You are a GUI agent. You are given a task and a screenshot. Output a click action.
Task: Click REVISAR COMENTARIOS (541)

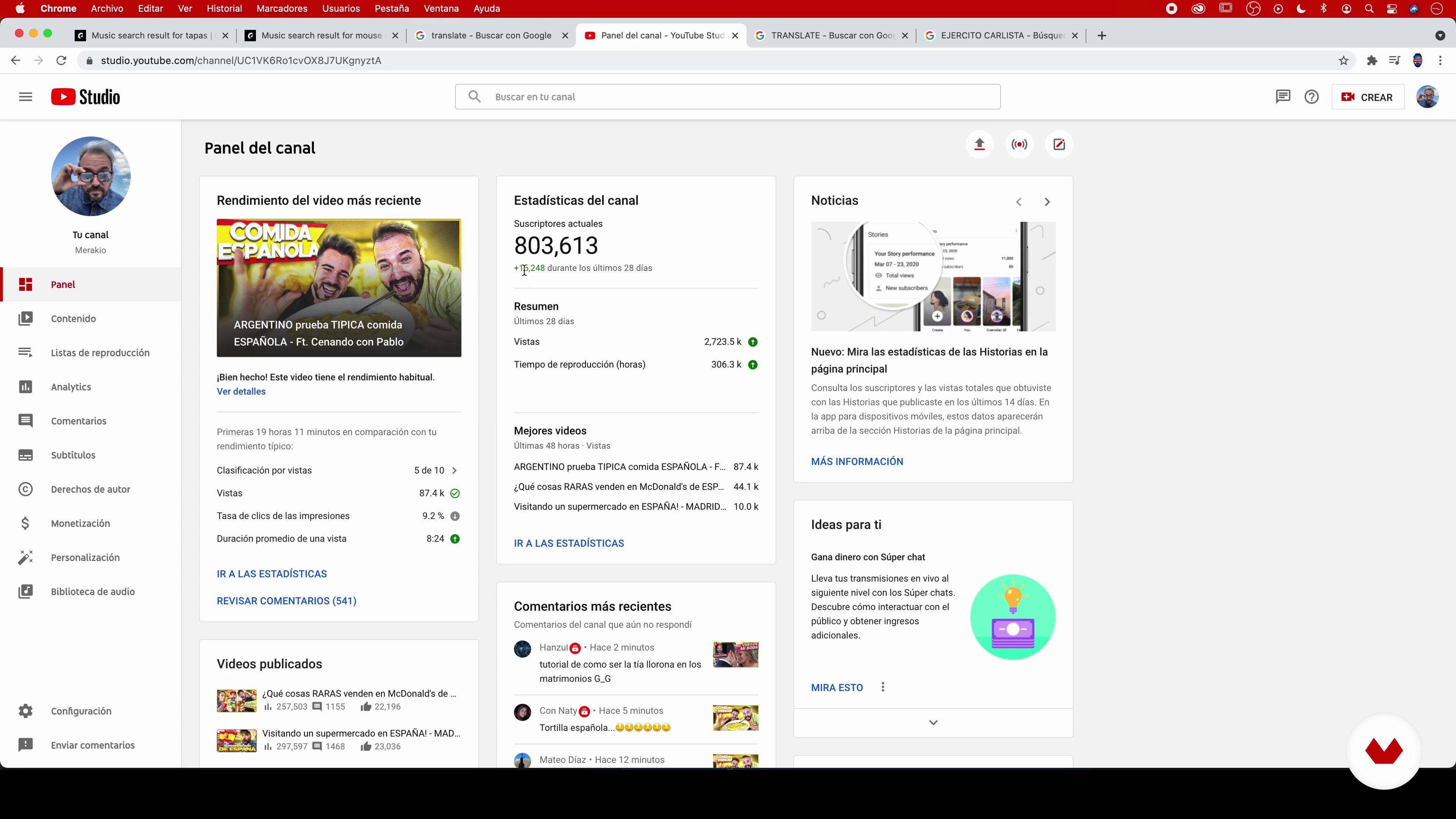[x=286, y=601]
